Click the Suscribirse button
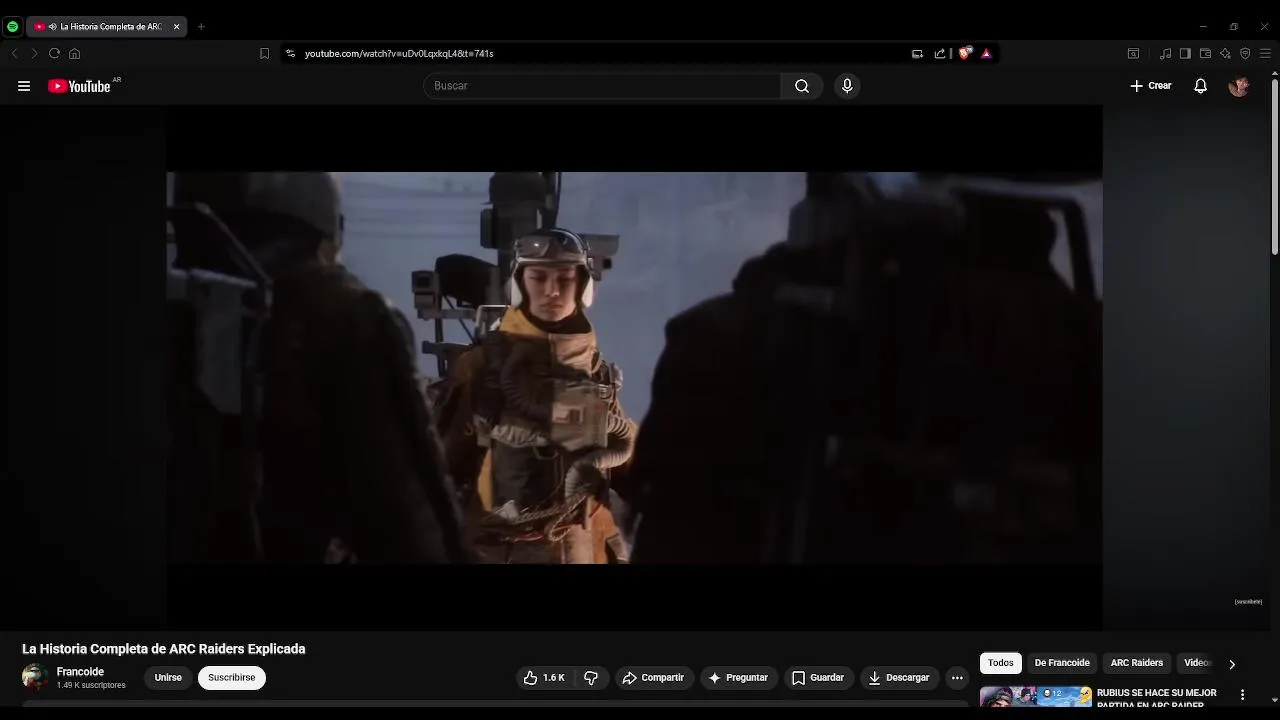 pyautogui.click(x=232, y=678)
